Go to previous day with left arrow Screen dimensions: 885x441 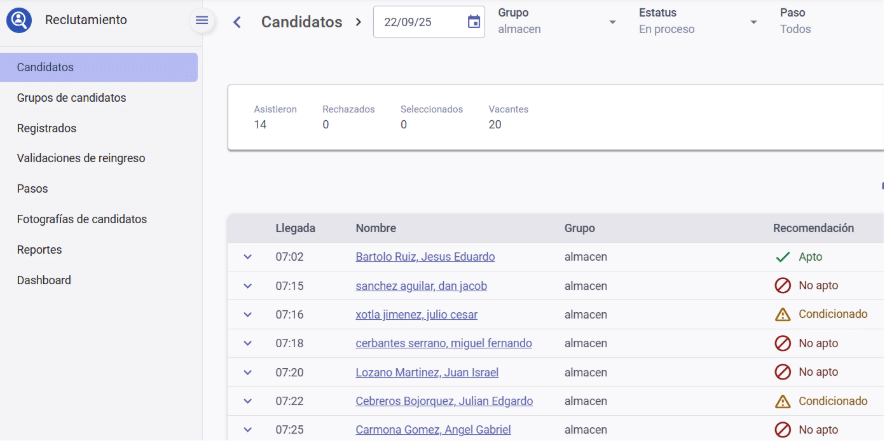[x=237, y=22]
